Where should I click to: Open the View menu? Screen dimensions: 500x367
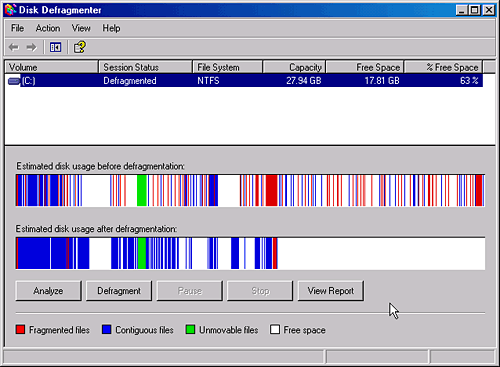click(x=81, y=28)
